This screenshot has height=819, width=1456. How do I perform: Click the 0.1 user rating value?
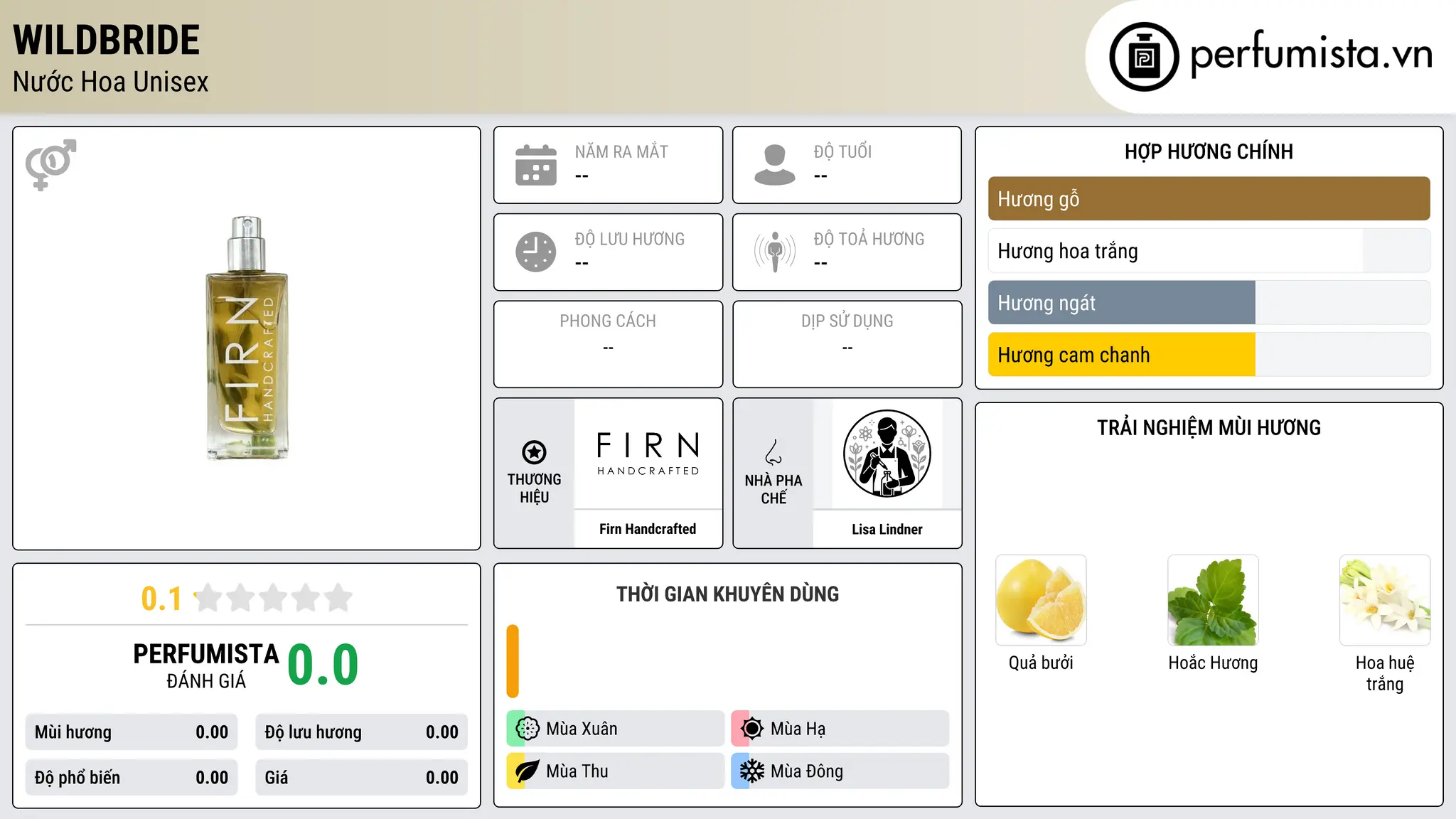(161, 599)
